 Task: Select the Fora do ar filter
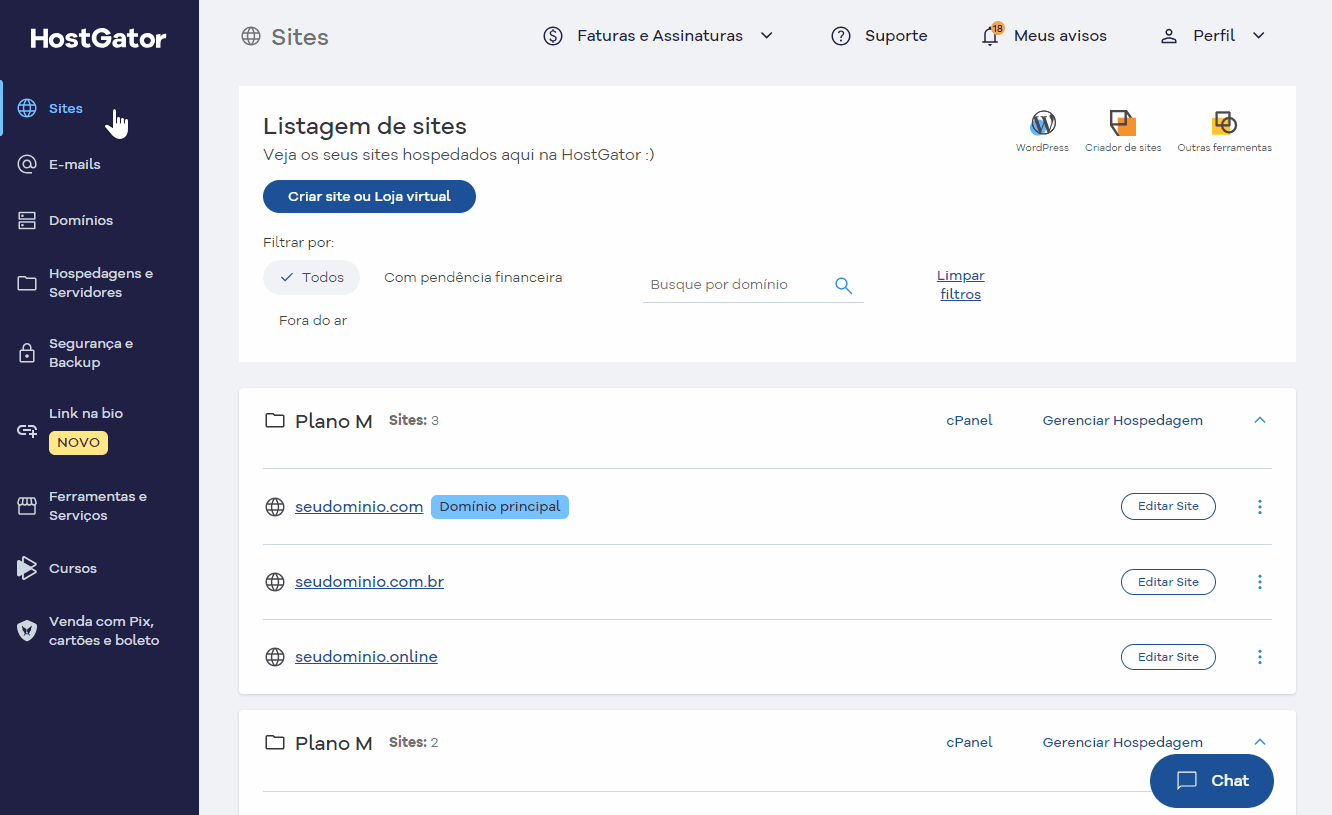313,321
